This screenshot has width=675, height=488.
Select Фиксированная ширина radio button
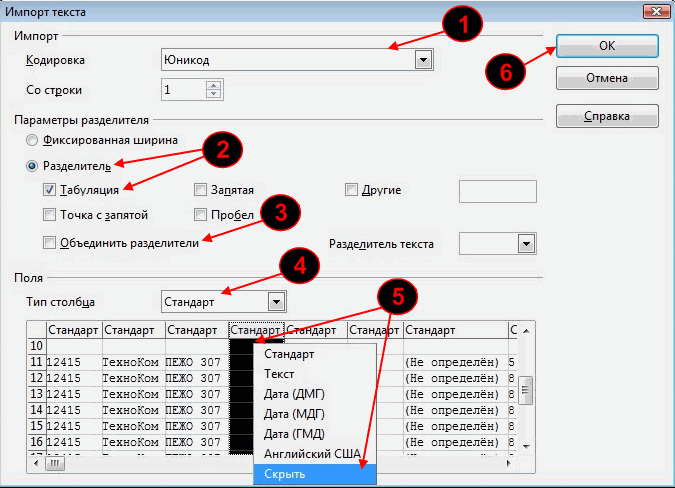[34, 141]
